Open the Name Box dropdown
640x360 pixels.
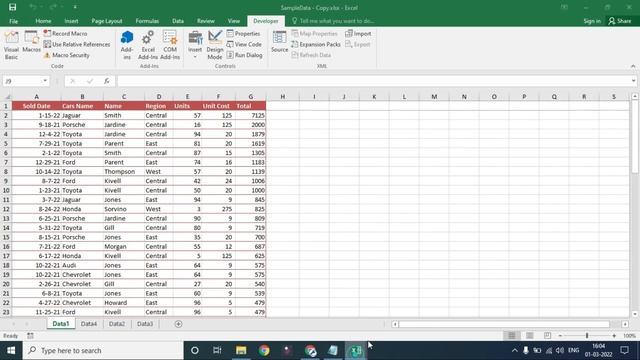45,81
